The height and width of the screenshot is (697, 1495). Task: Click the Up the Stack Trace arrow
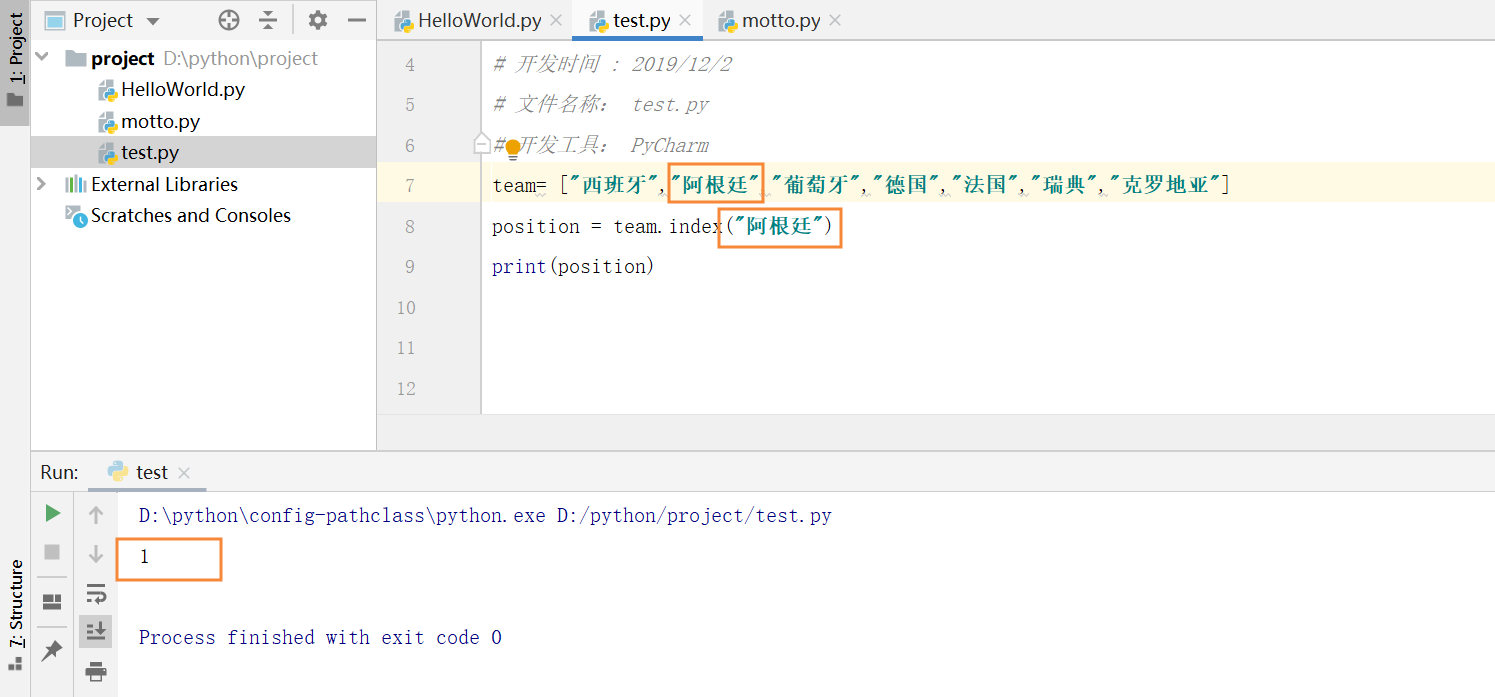96,514
